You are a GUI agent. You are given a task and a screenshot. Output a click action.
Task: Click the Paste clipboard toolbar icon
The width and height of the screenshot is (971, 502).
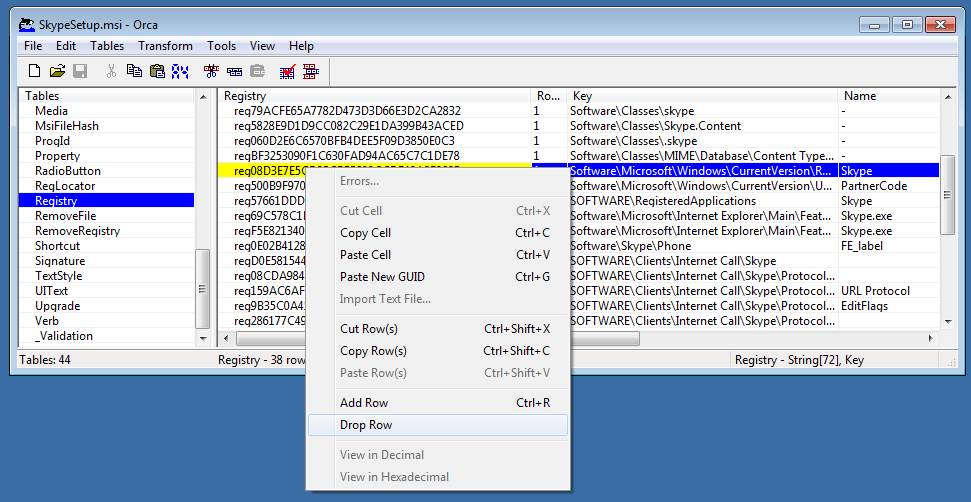coord(157,71)
